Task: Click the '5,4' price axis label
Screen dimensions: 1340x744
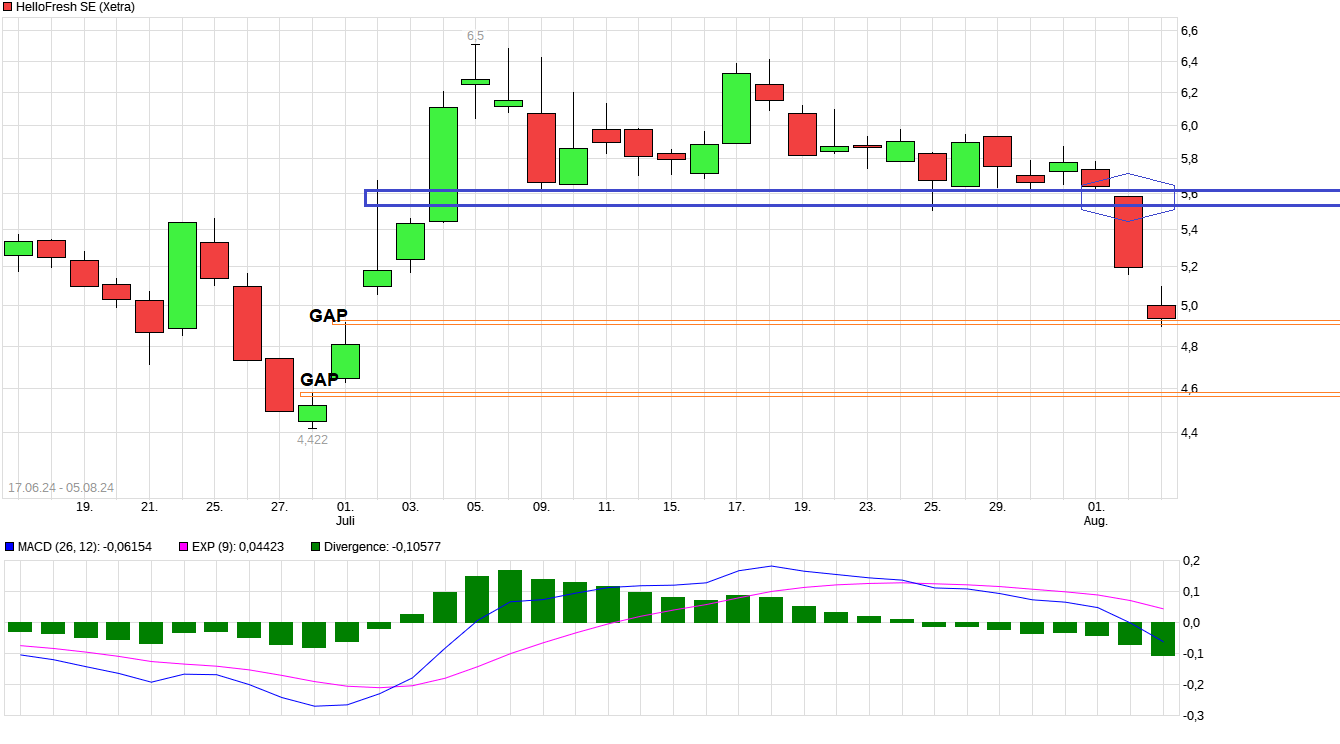Action: coord(1189,230)
